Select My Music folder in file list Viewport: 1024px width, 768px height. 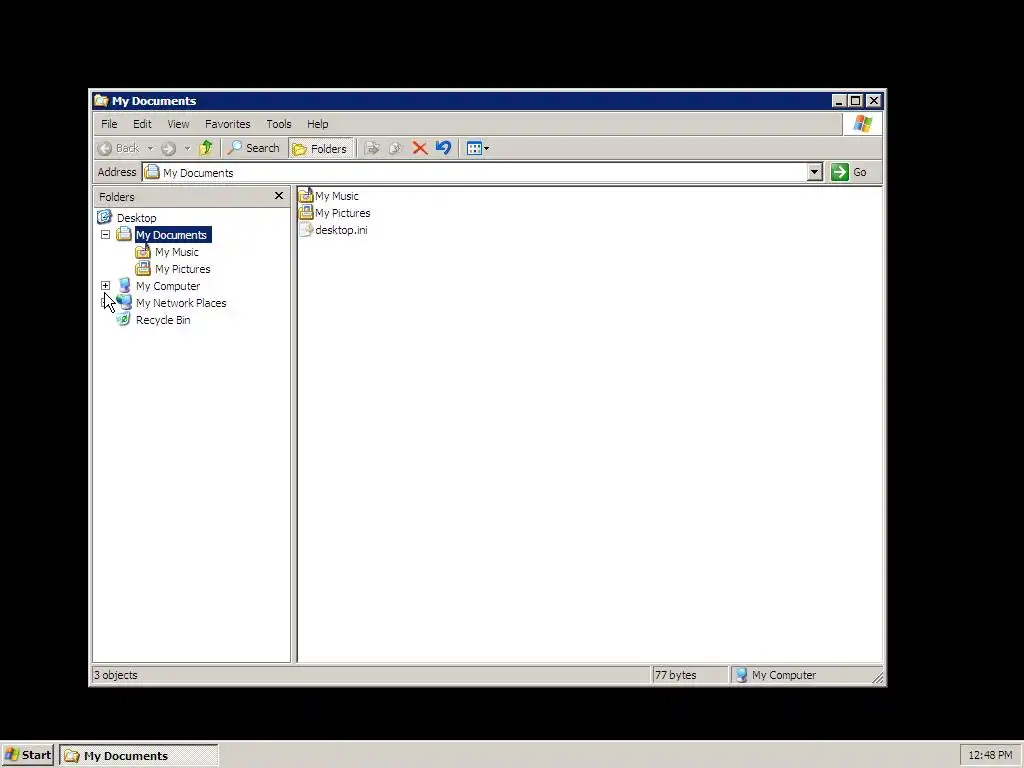click(x=336, y=196)
